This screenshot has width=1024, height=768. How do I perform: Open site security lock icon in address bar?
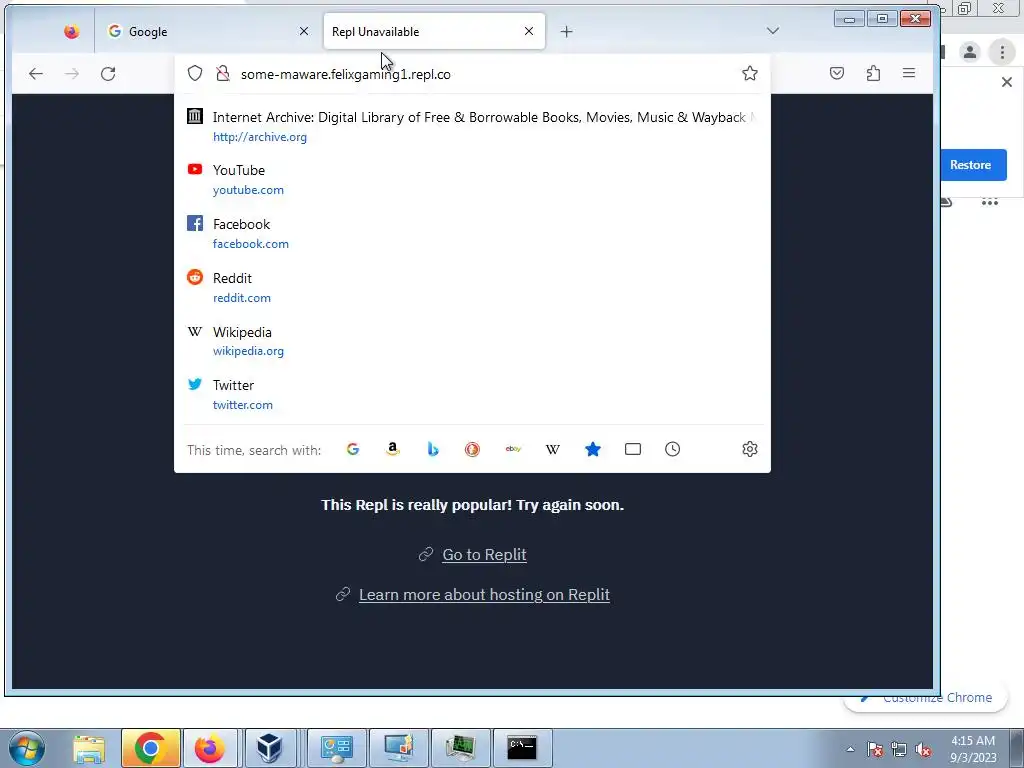tap(223, 73)
